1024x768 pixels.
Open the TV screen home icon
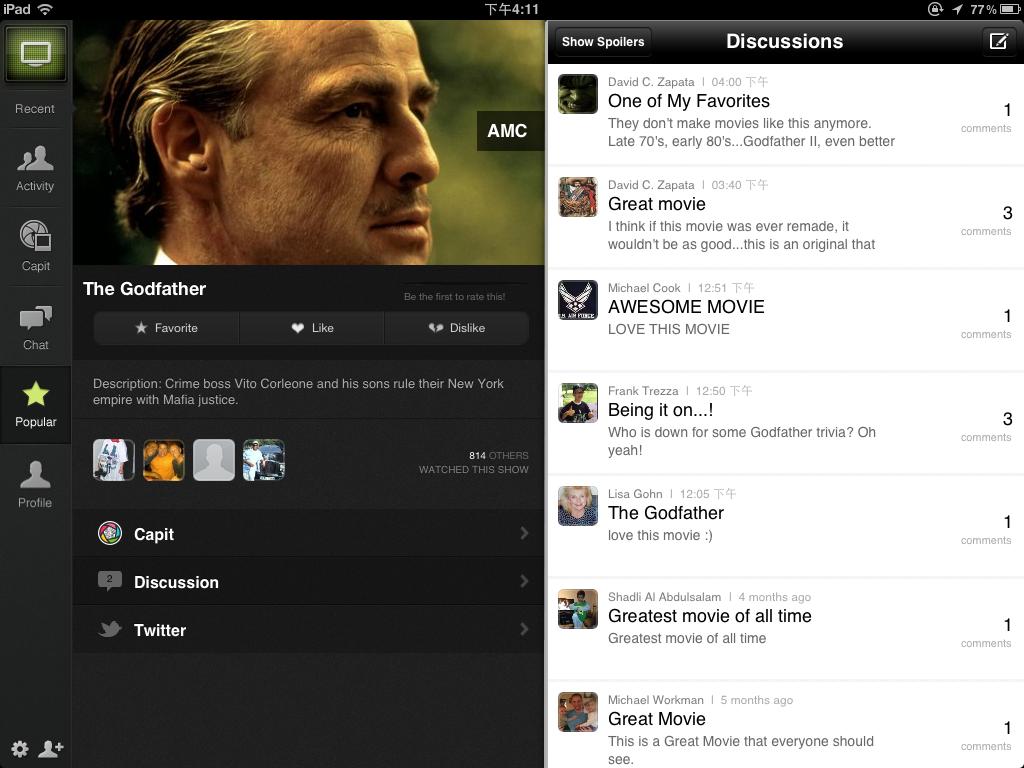35,54
